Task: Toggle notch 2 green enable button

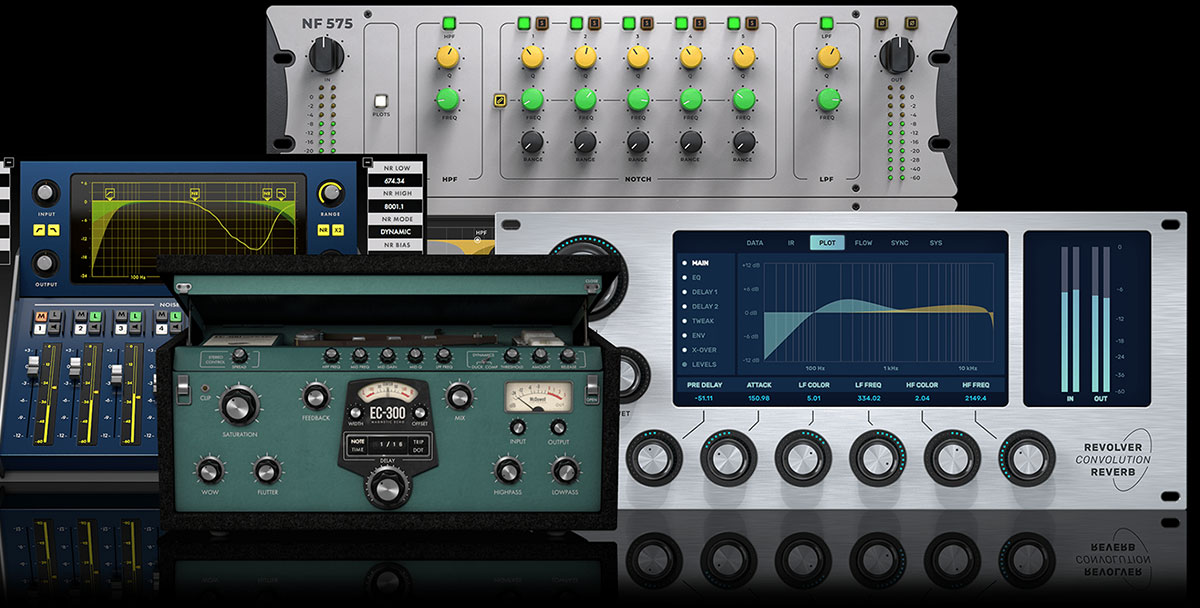Action: (577, 22)
